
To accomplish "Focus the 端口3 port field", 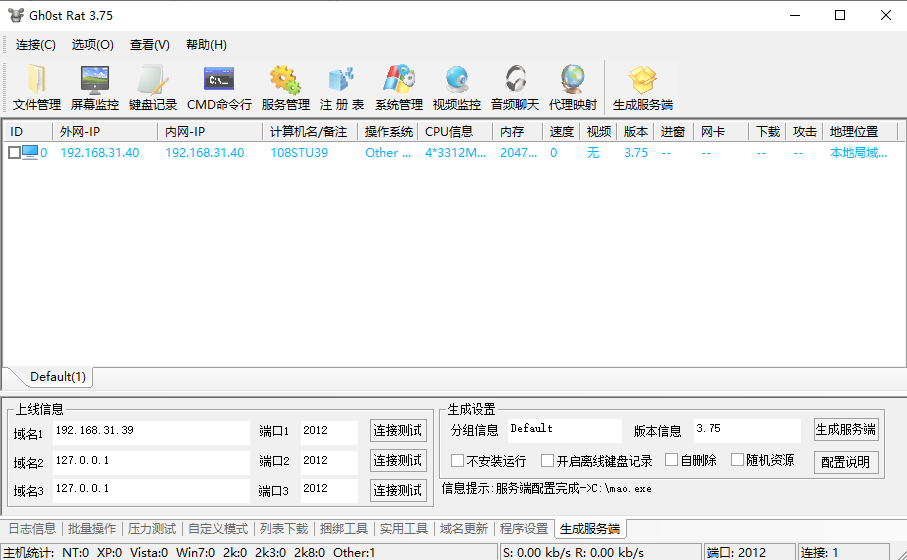I will point(329,491).
